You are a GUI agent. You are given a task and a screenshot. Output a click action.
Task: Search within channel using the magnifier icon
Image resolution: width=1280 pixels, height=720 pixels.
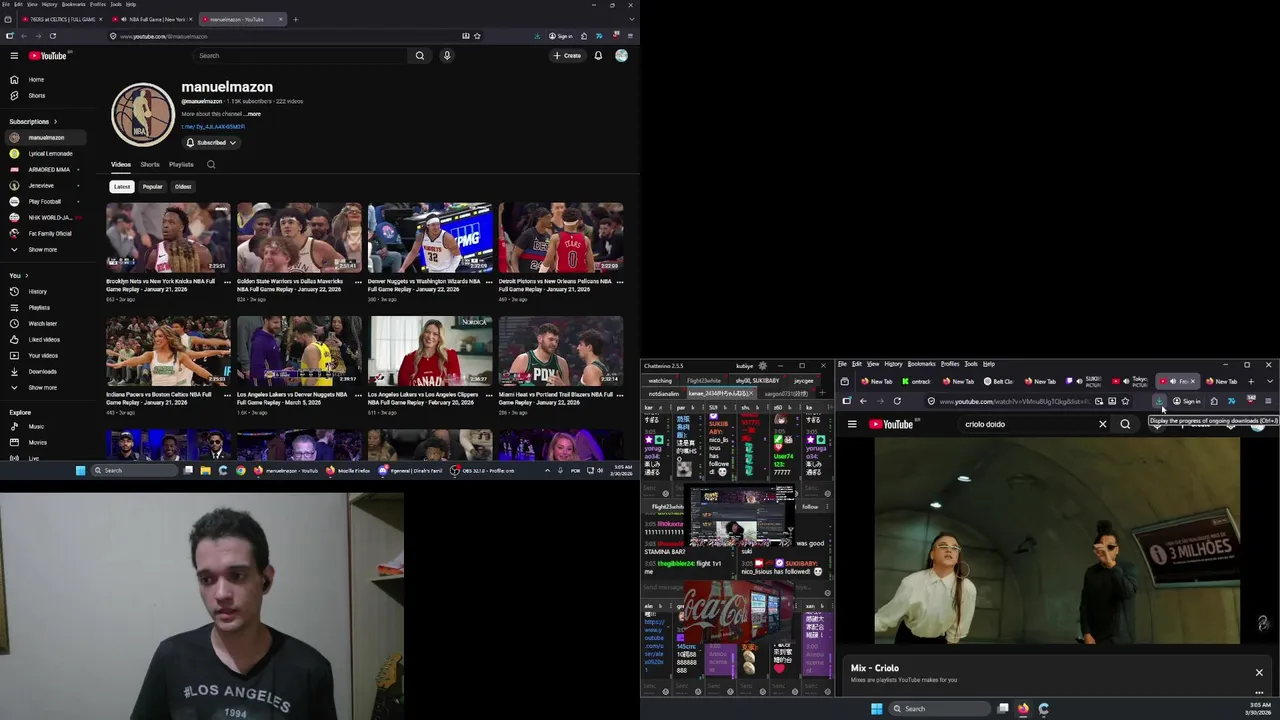point(211,164)
